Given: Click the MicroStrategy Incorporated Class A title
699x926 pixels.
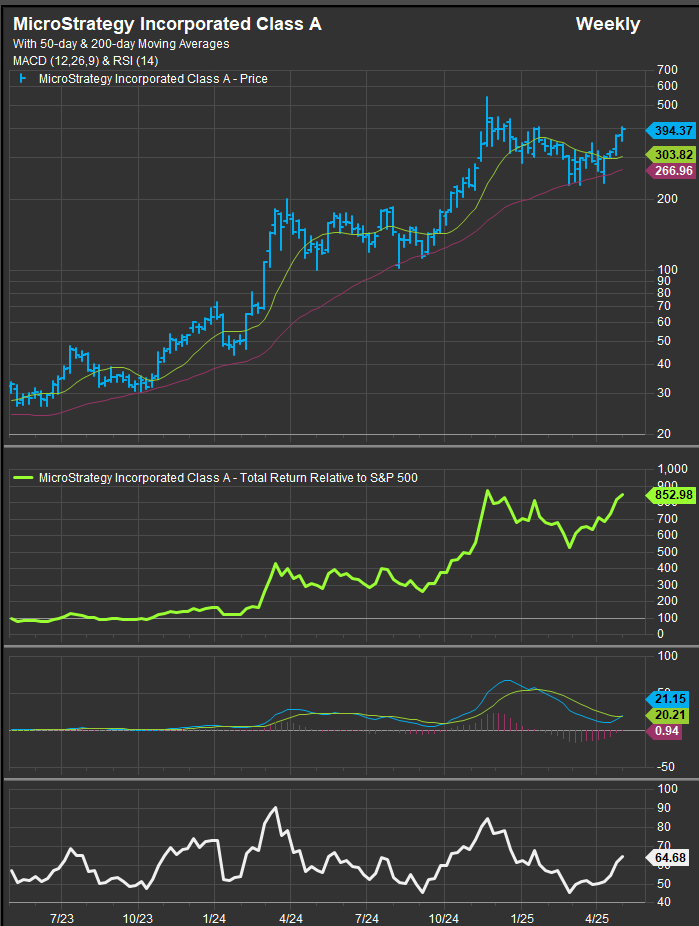Looking at the screenshot, I should 167,24.
